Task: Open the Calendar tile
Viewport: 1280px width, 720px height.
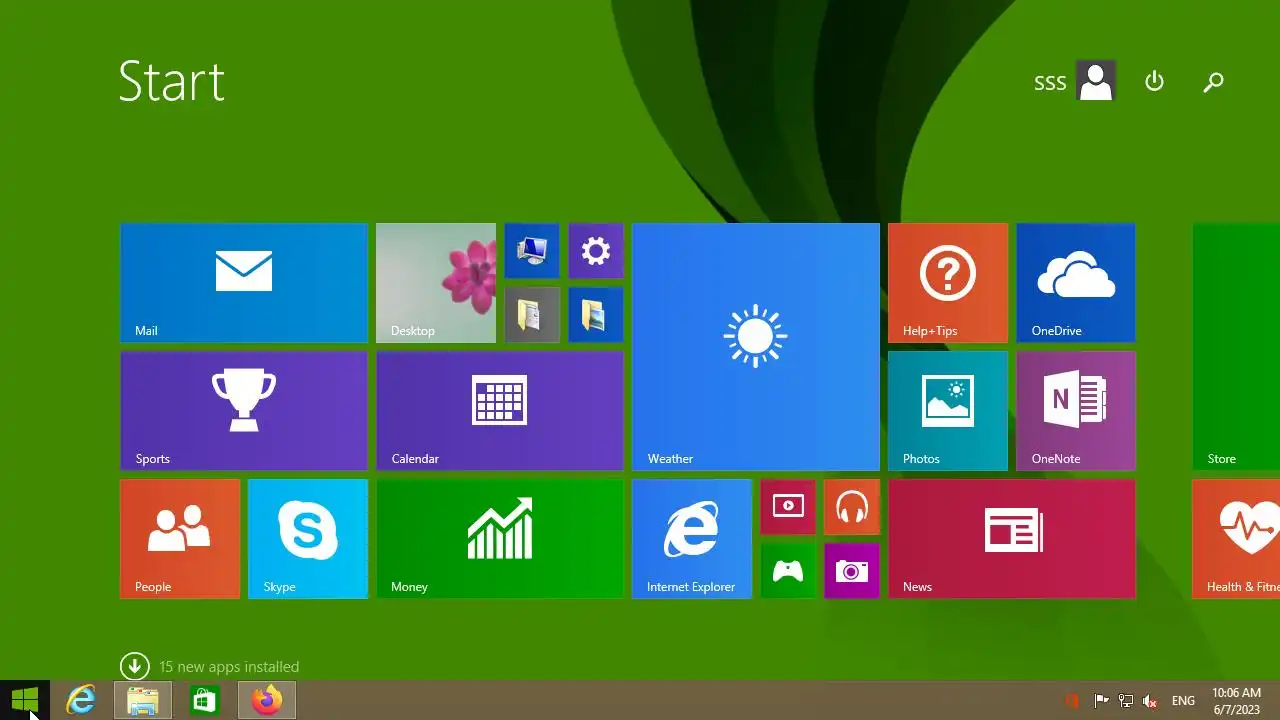Action: click(500, 411)
